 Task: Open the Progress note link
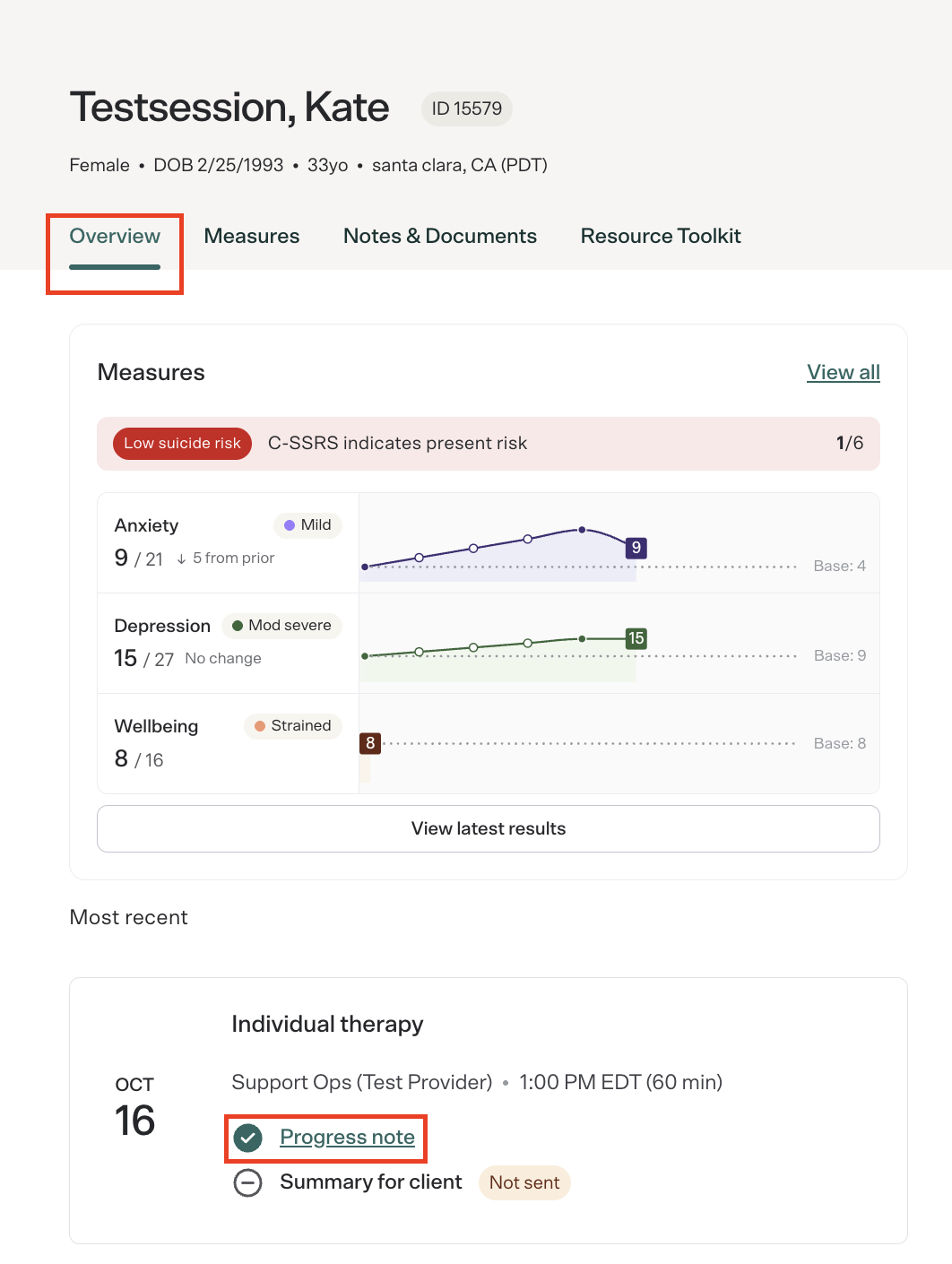[347, 1137]
